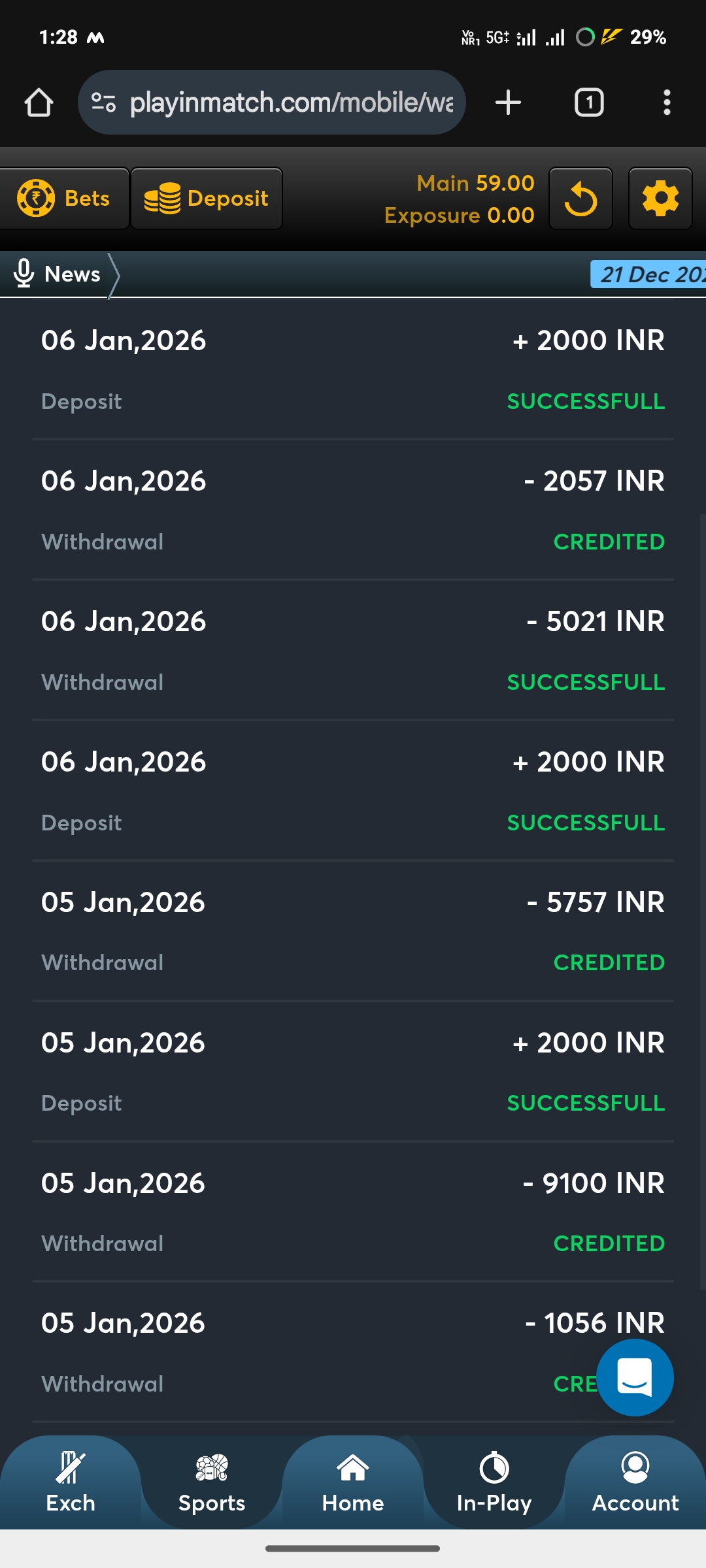Tap the browser home icon

(39, 103)
